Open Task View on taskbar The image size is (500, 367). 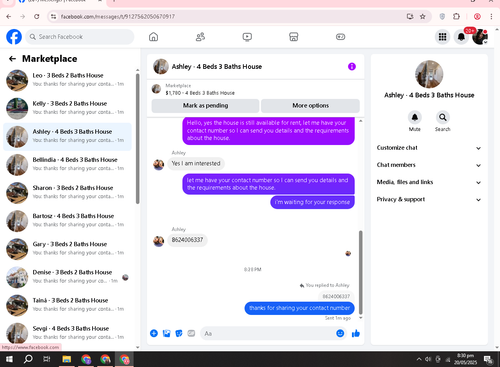(x=47, y=359)
